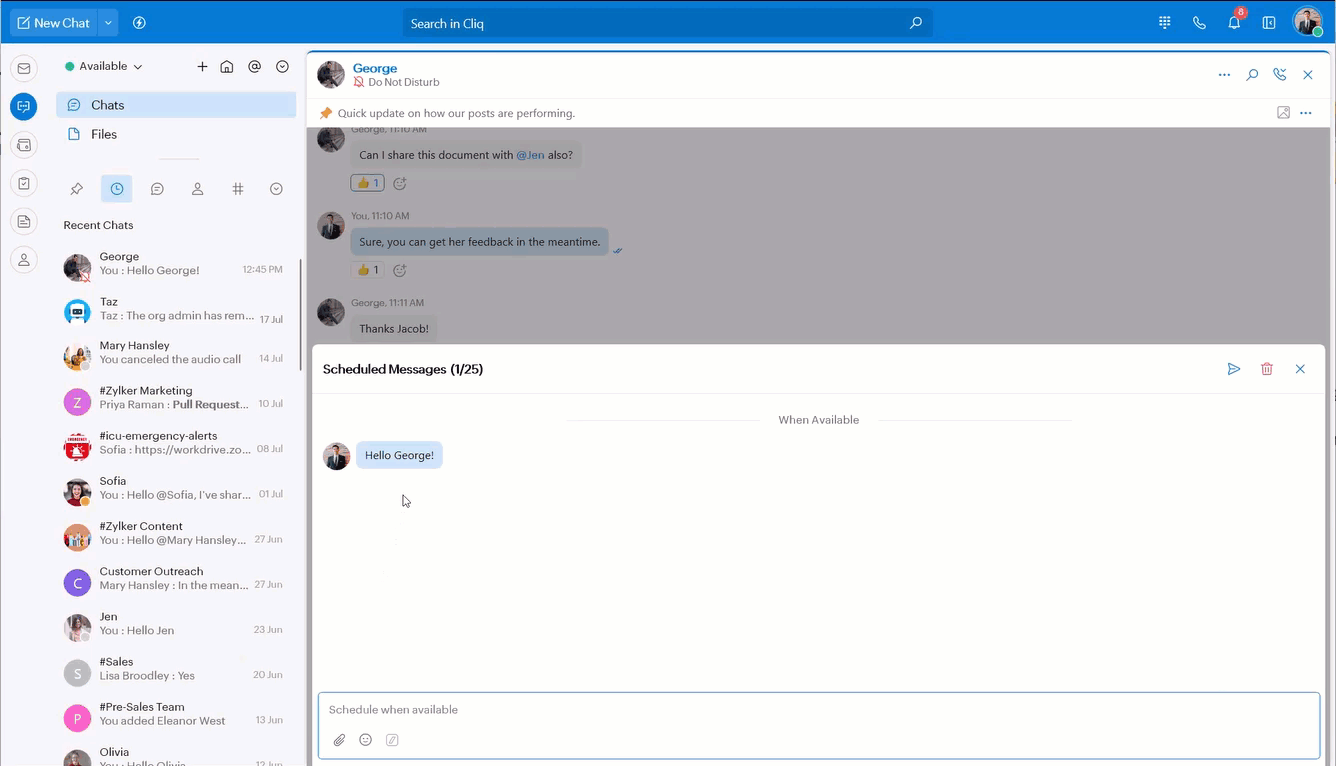Screen dimensions: 1336x766
Task: Open the #Pre-Sales Team channel
Action: pos(176,716)
